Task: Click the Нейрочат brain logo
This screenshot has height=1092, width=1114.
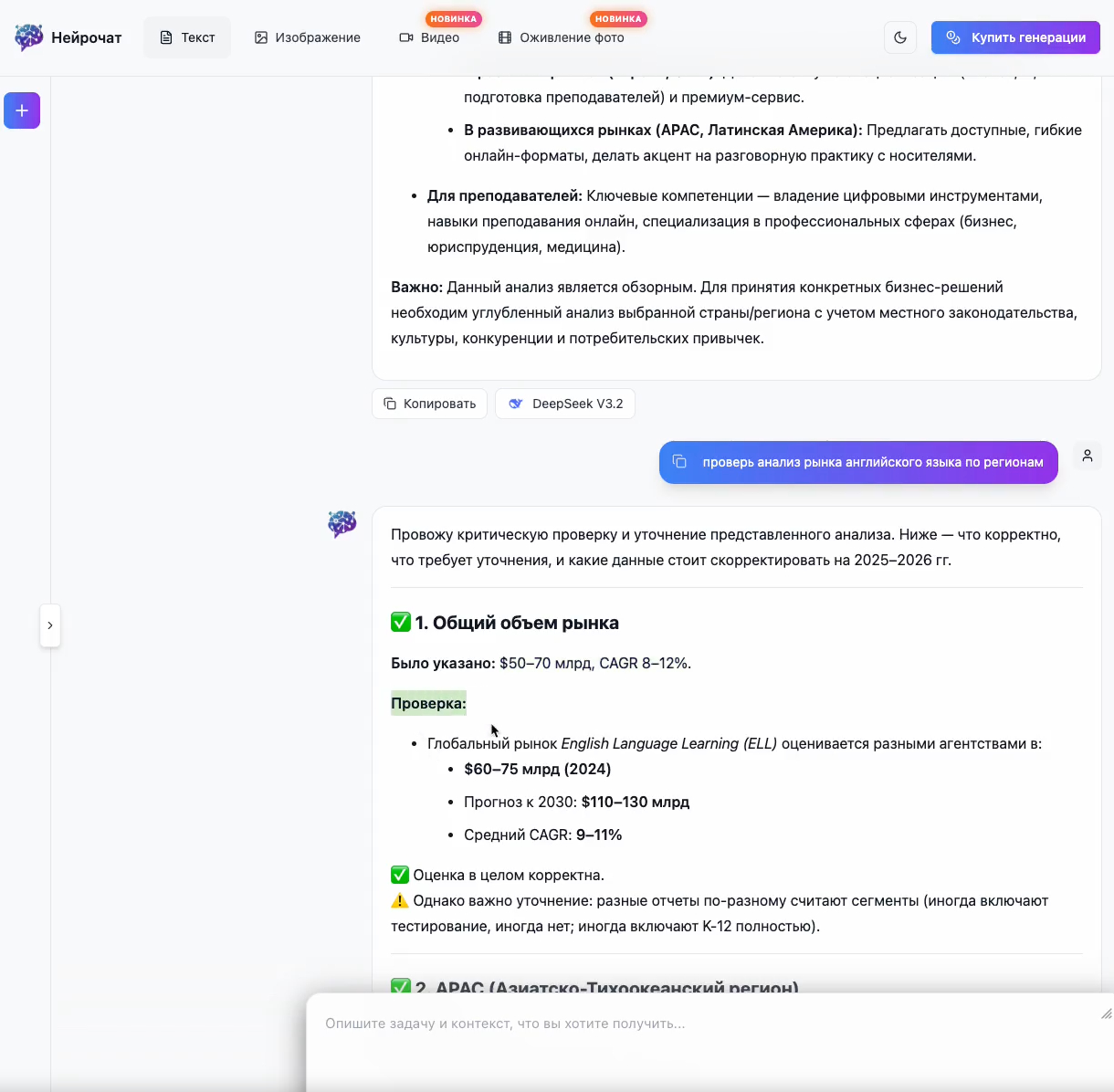Action: pyautogui.click(x=29, y=37)
